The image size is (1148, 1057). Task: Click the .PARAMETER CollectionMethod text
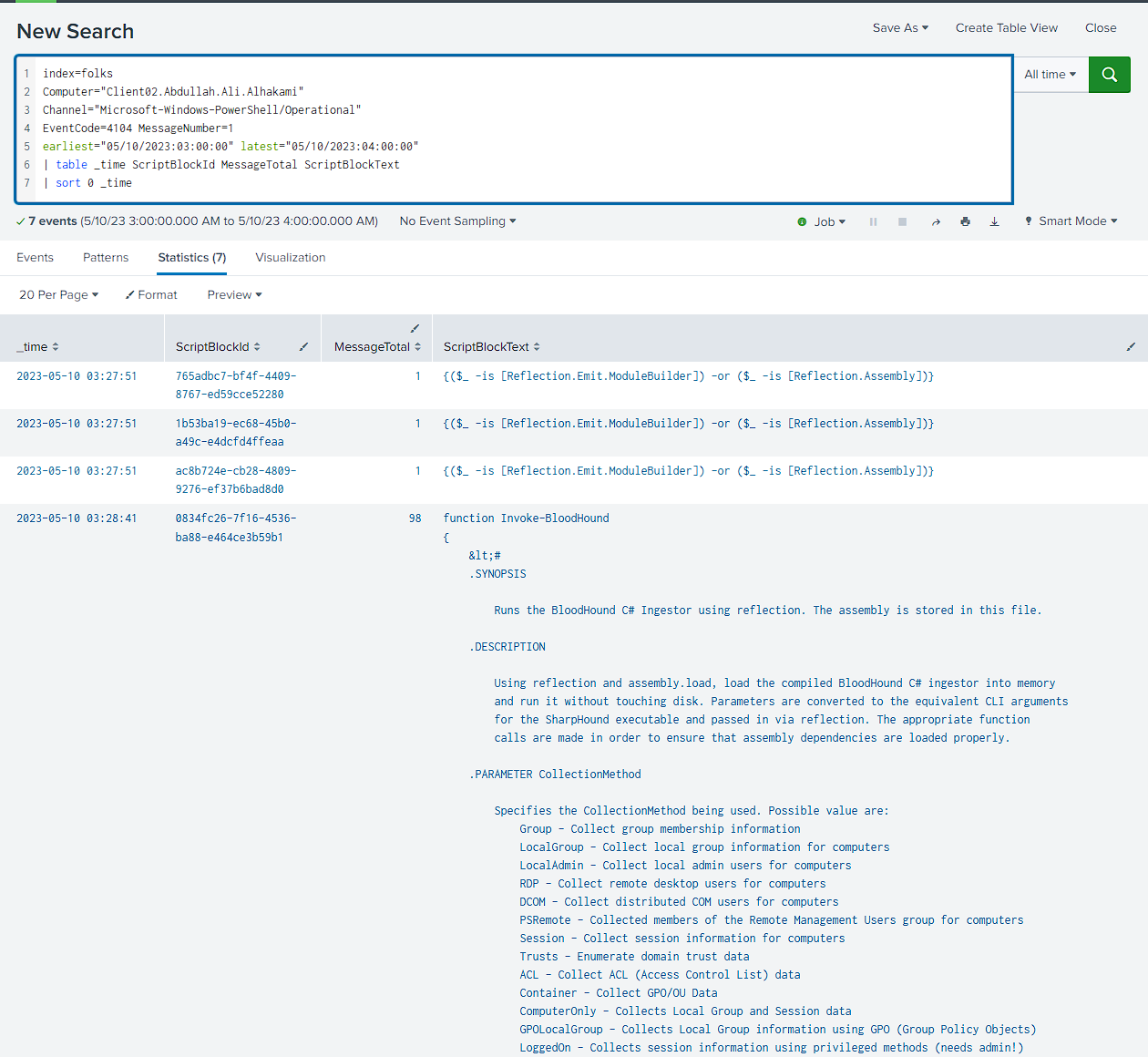(555, 775)
